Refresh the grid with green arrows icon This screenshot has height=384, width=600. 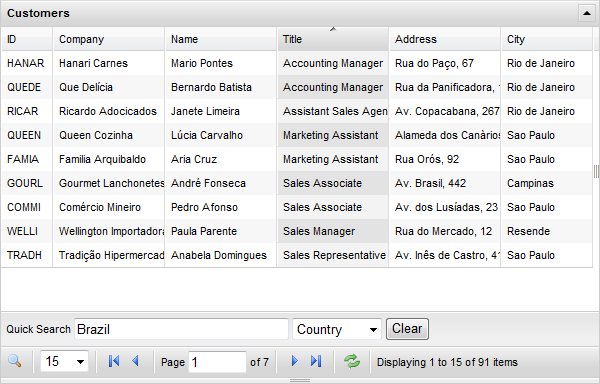point(352,361)
